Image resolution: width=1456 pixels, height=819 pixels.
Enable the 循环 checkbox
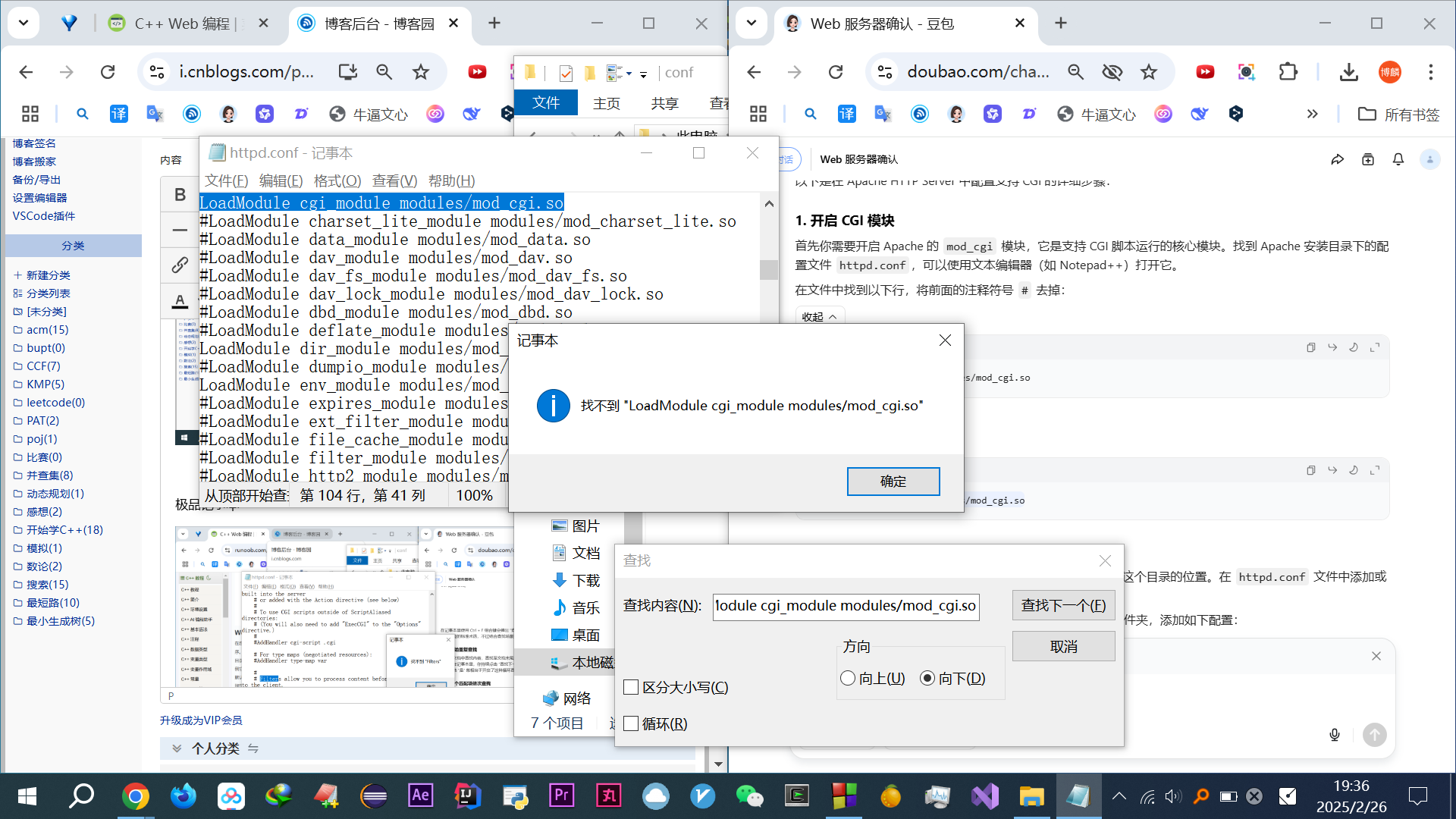click(631, 723)
